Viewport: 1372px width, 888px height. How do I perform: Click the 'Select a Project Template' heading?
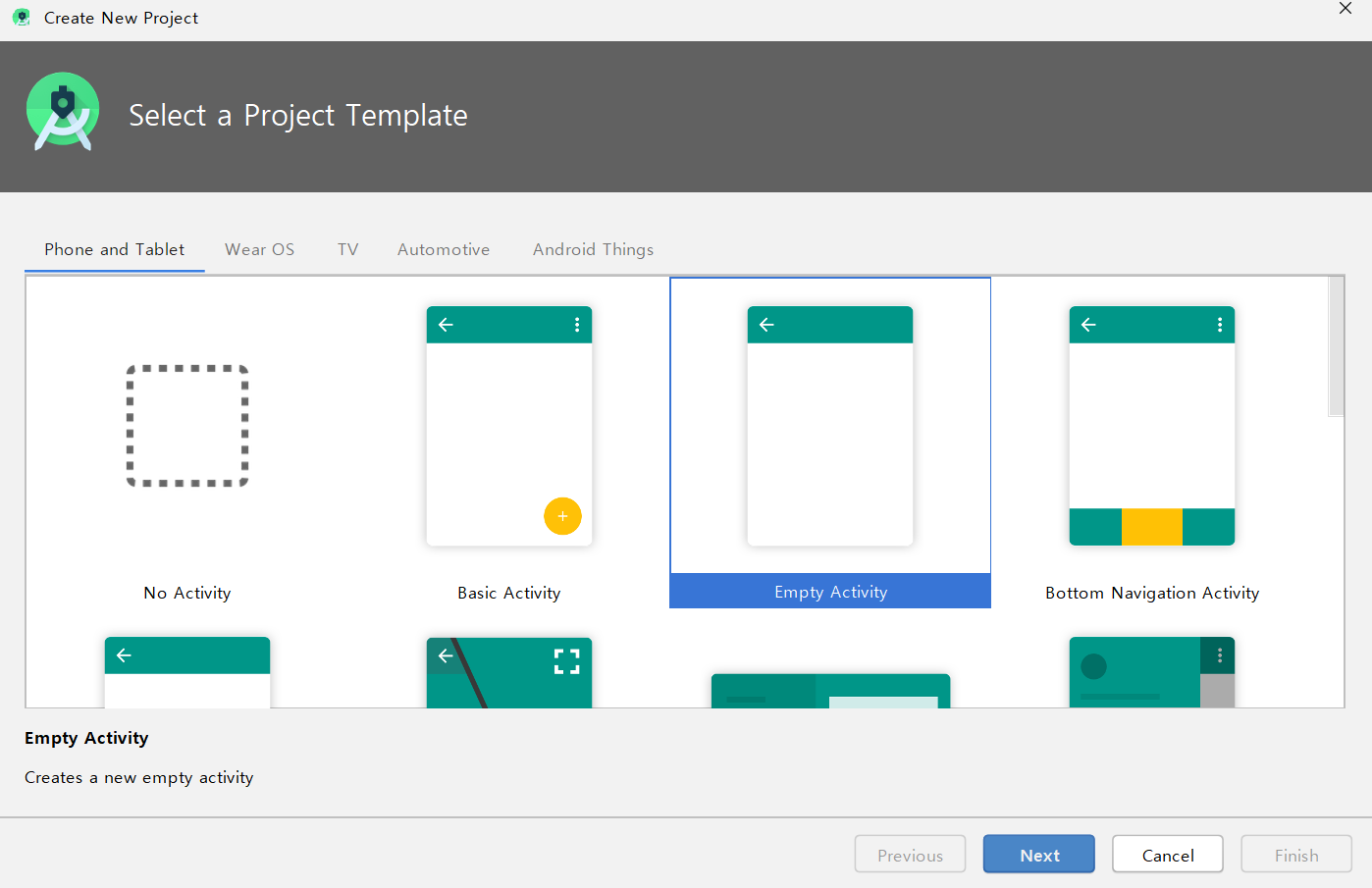(x=298, y=116)
